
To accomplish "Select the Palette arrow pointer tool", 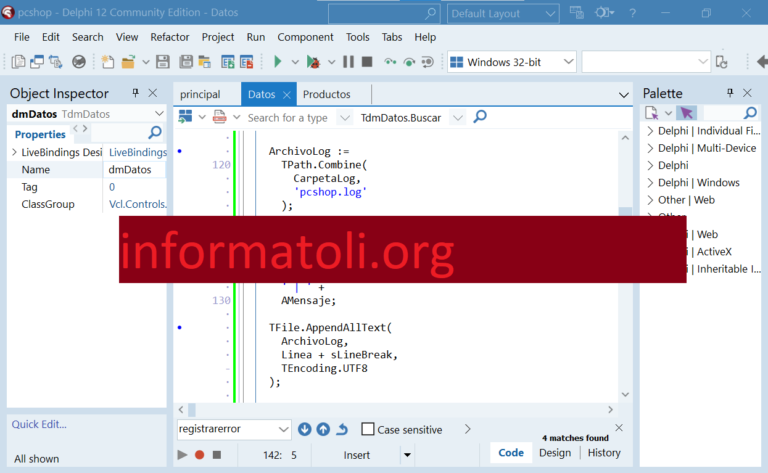I will tap(686, 113).
